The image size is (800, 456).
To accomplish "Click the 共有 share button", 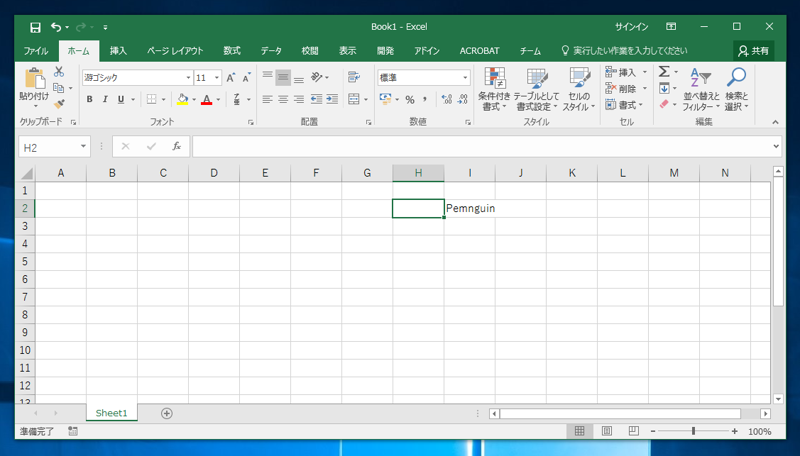I will pyautogui.click(x=754, y=50).
